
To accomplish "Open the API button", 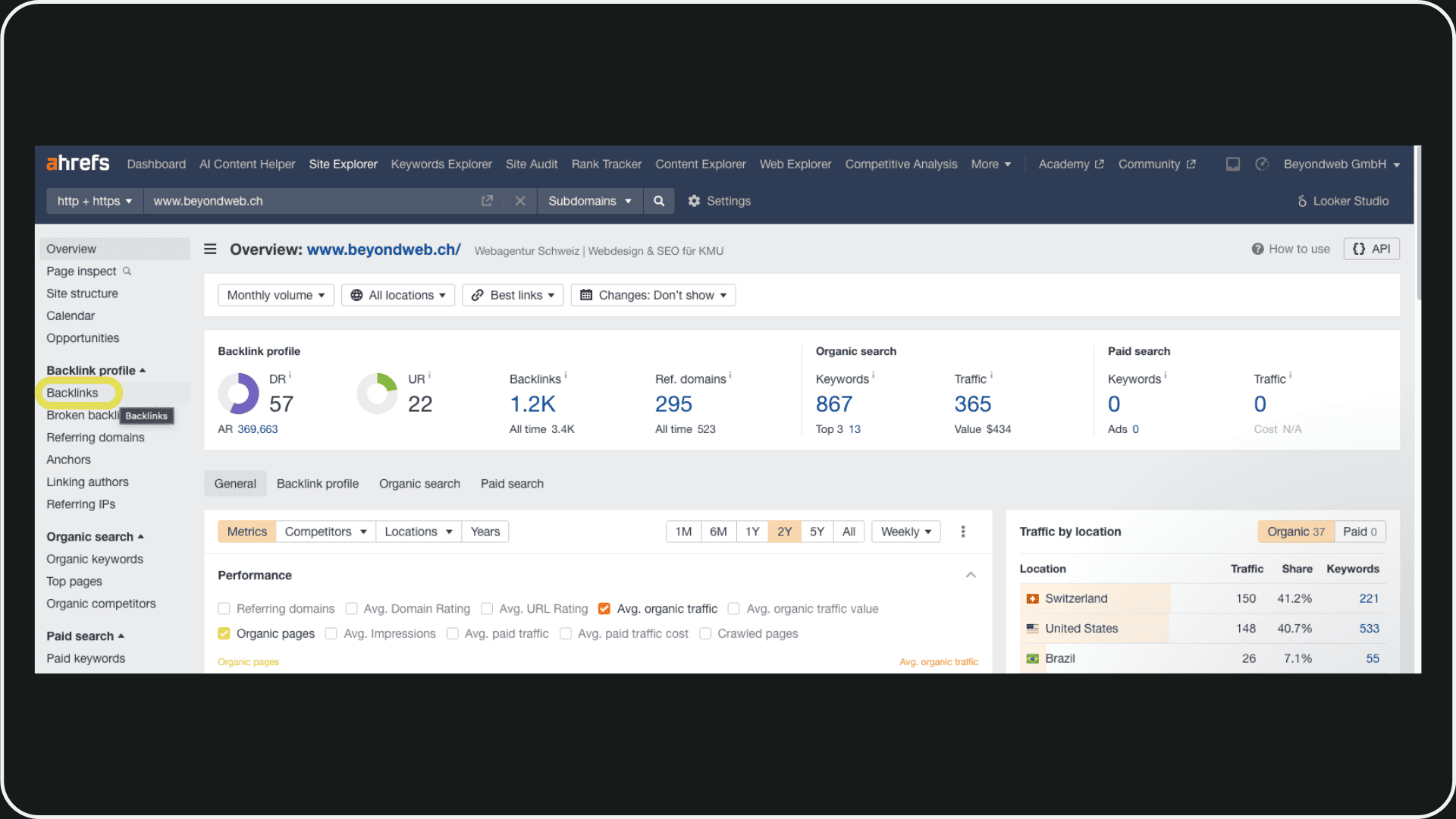I will (1371, 249).
